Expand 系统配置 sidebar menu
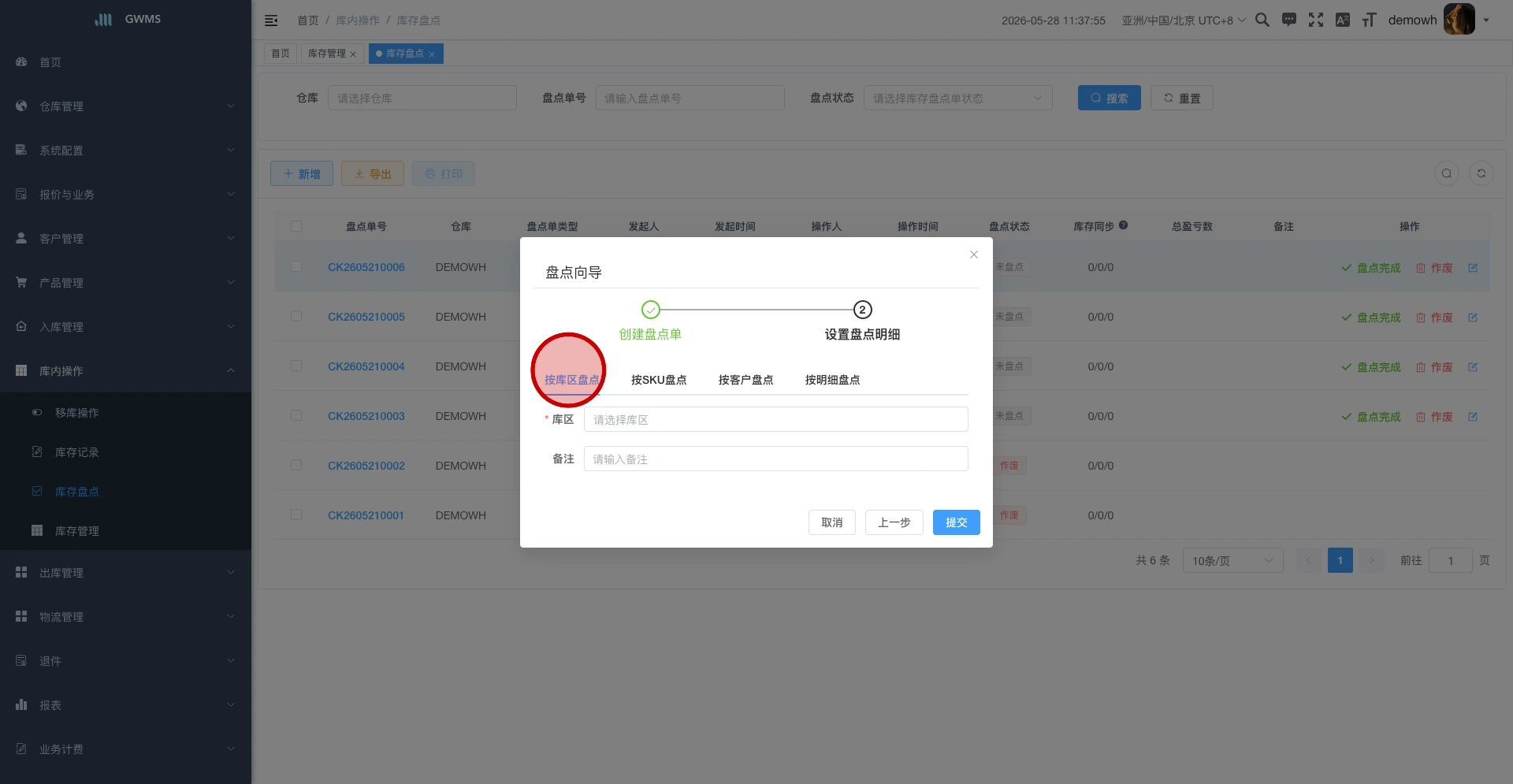The width and height of the screenshot is (1513, 784). [125, 150]
